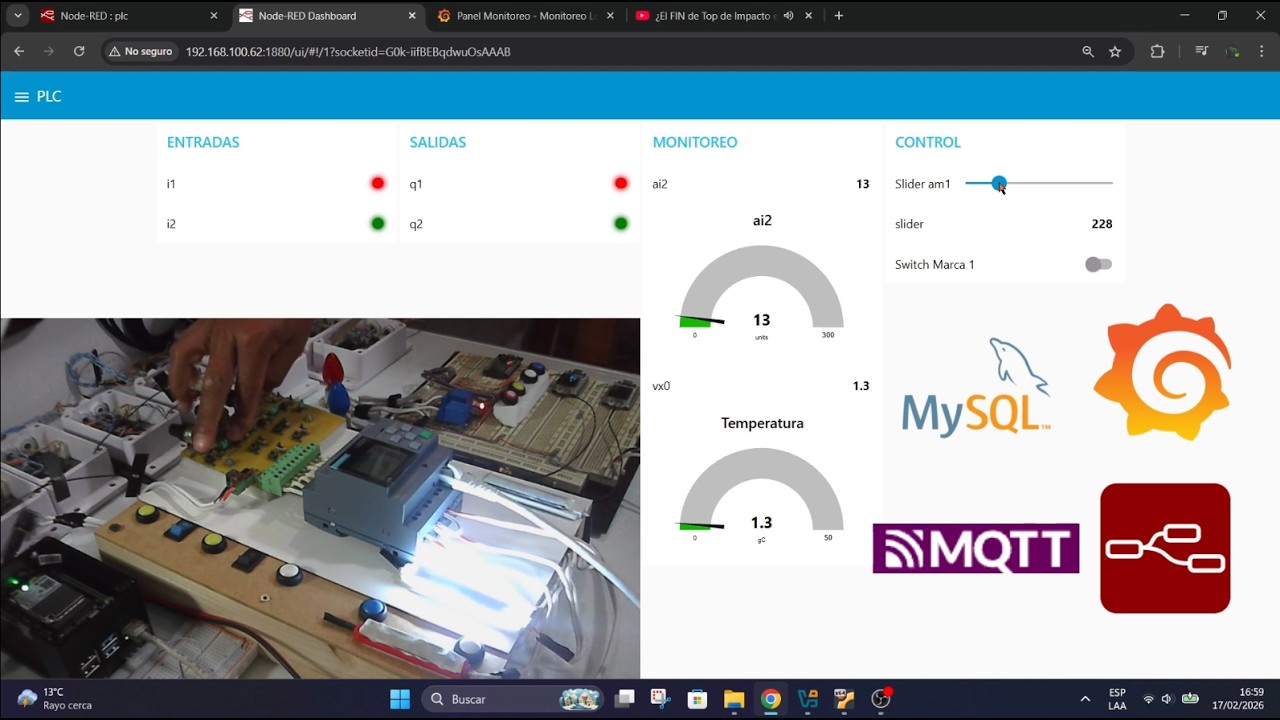Open the browser zoom magnifier icon
The width and height of the screenshot is (1280, 720).
click(x=1088, y=51)
